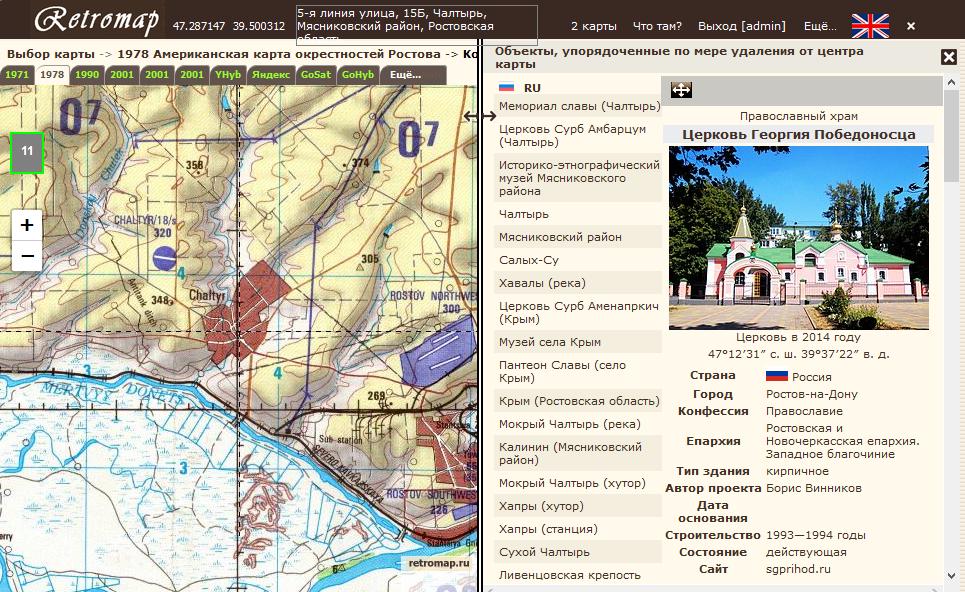The image size is (965, 592).
Task: Select Мясниковский район in the list
Action: click(579, 237)
